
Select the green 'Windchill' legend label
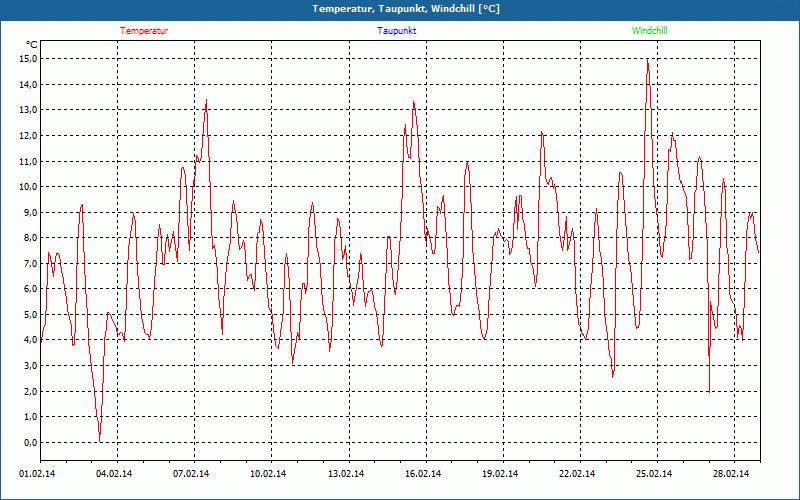[x=649, y=31]
